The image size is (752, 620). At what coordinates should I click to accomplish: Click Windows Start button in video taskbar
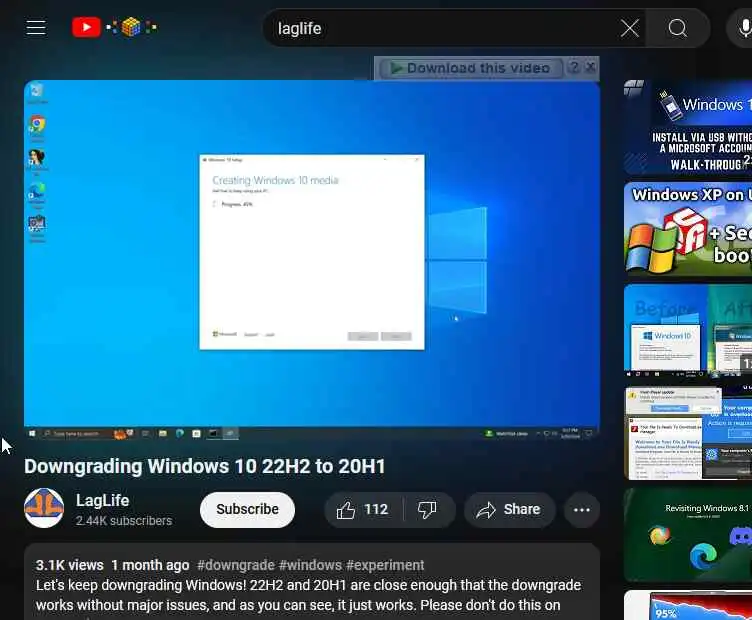[32, 433]
